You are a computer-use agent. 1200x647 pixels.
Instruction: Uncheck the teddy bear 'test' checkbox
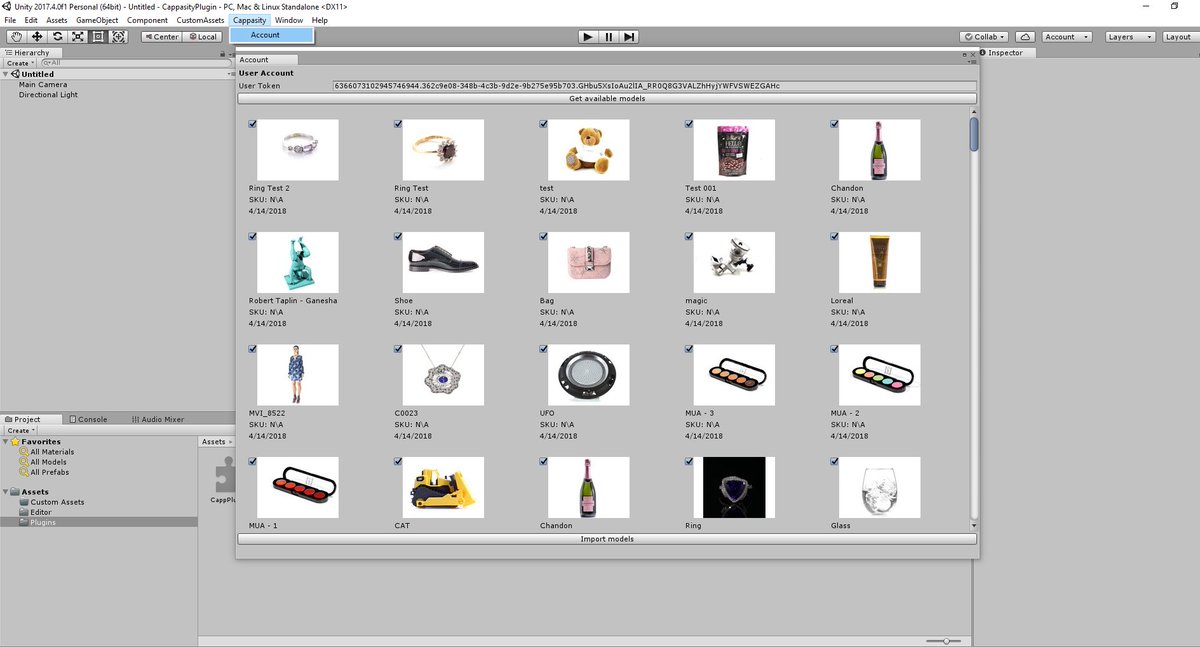pyautogui.click(x=543, y=124)
